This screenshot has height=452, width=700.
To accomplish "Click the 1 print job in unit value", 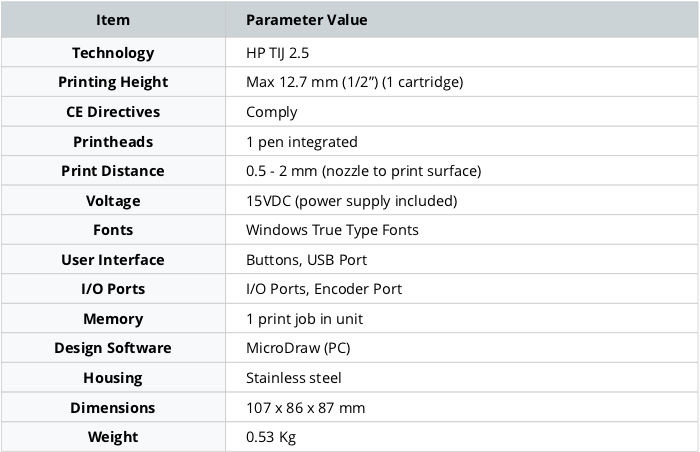I will 304,319.
